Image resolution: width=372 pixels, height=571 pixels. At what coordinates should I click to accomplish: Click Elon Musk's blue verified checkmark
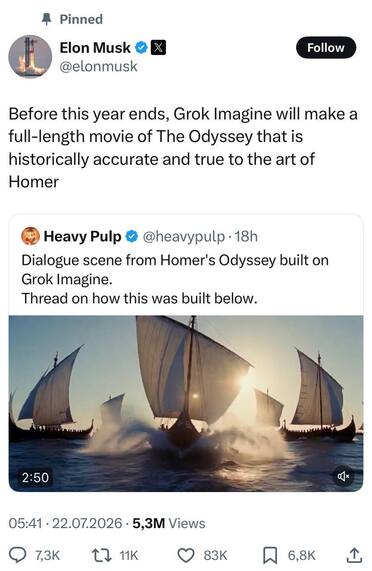[141, 48]
